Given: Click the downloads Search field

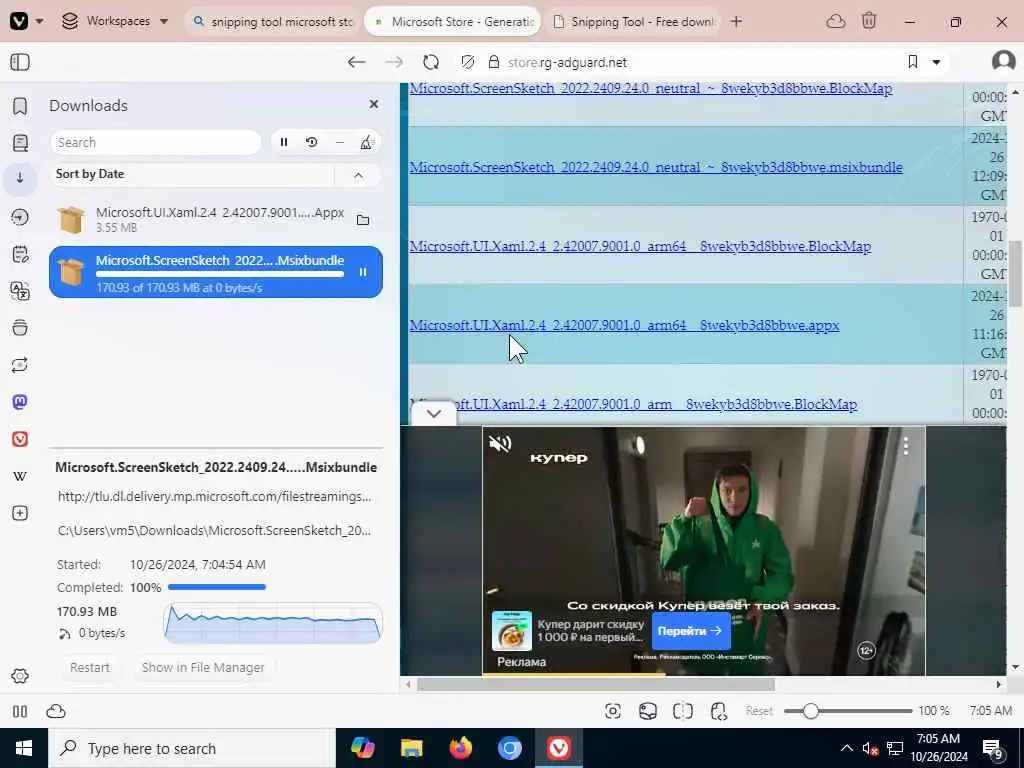Looking at the screenshot, I should [155, 142].
